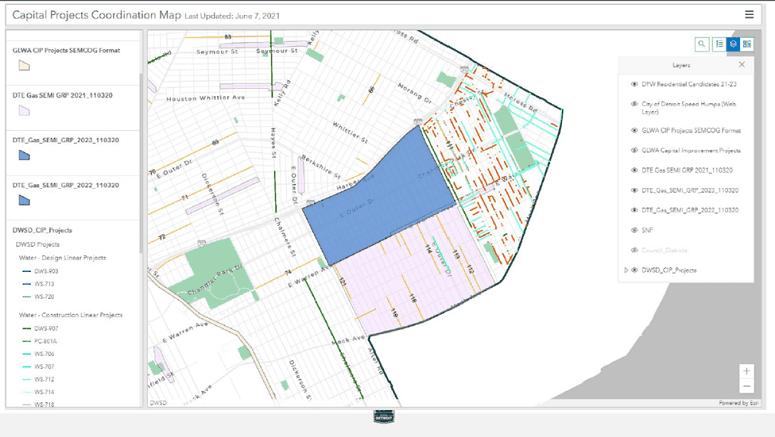Expand the DWSD_CIP_Projects layer group

point(626,270)
